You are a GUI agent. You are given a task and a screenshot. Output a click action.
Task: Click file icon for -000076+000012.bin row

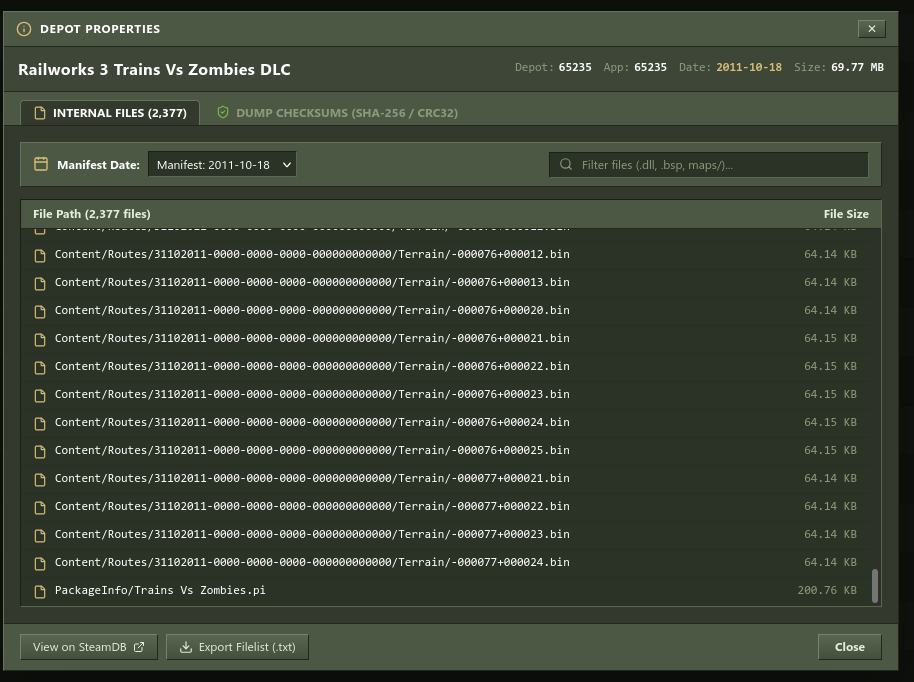coord(40,255)
